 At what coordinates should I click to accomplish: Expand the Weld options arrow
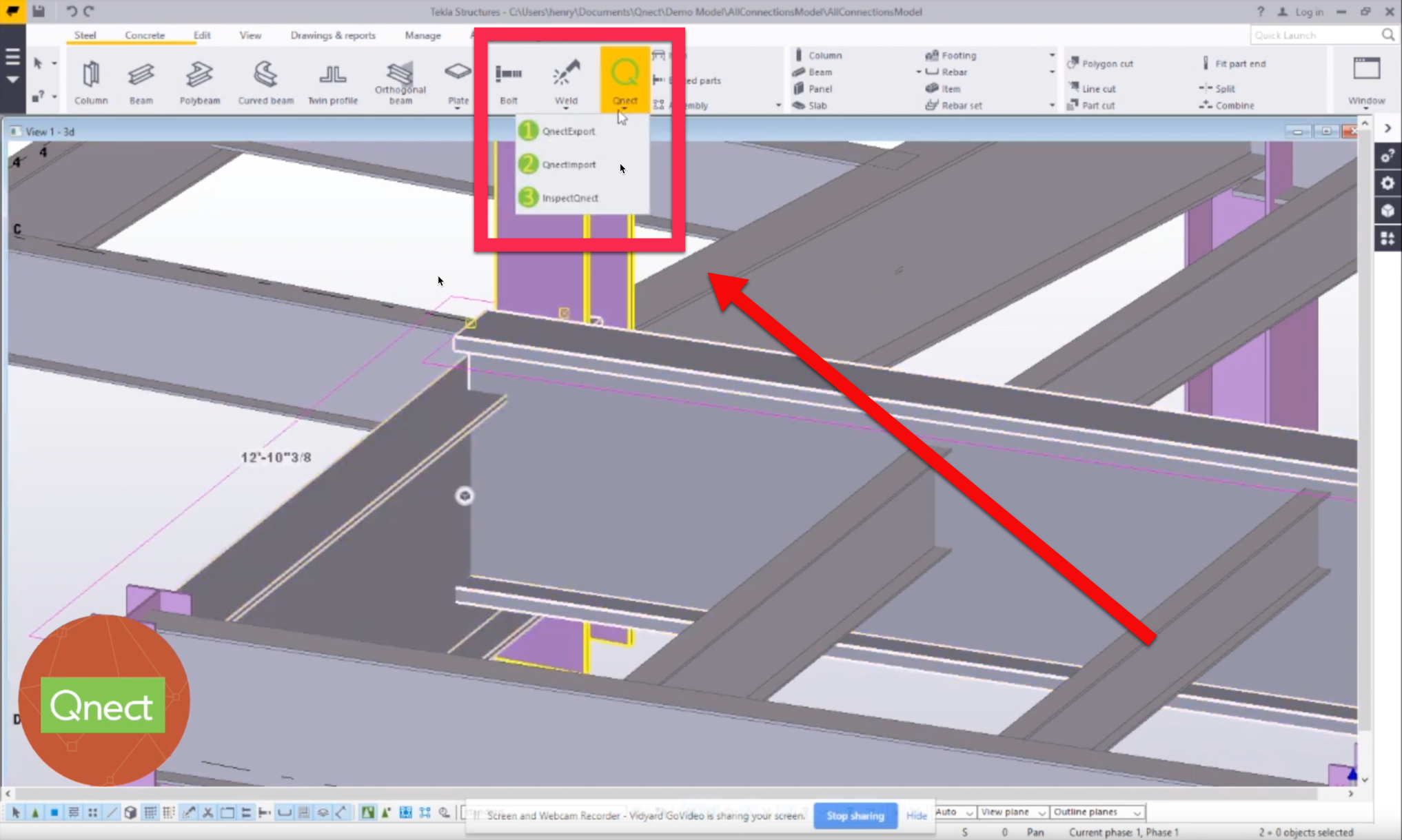pyautogui.click(x=566, y=109)
